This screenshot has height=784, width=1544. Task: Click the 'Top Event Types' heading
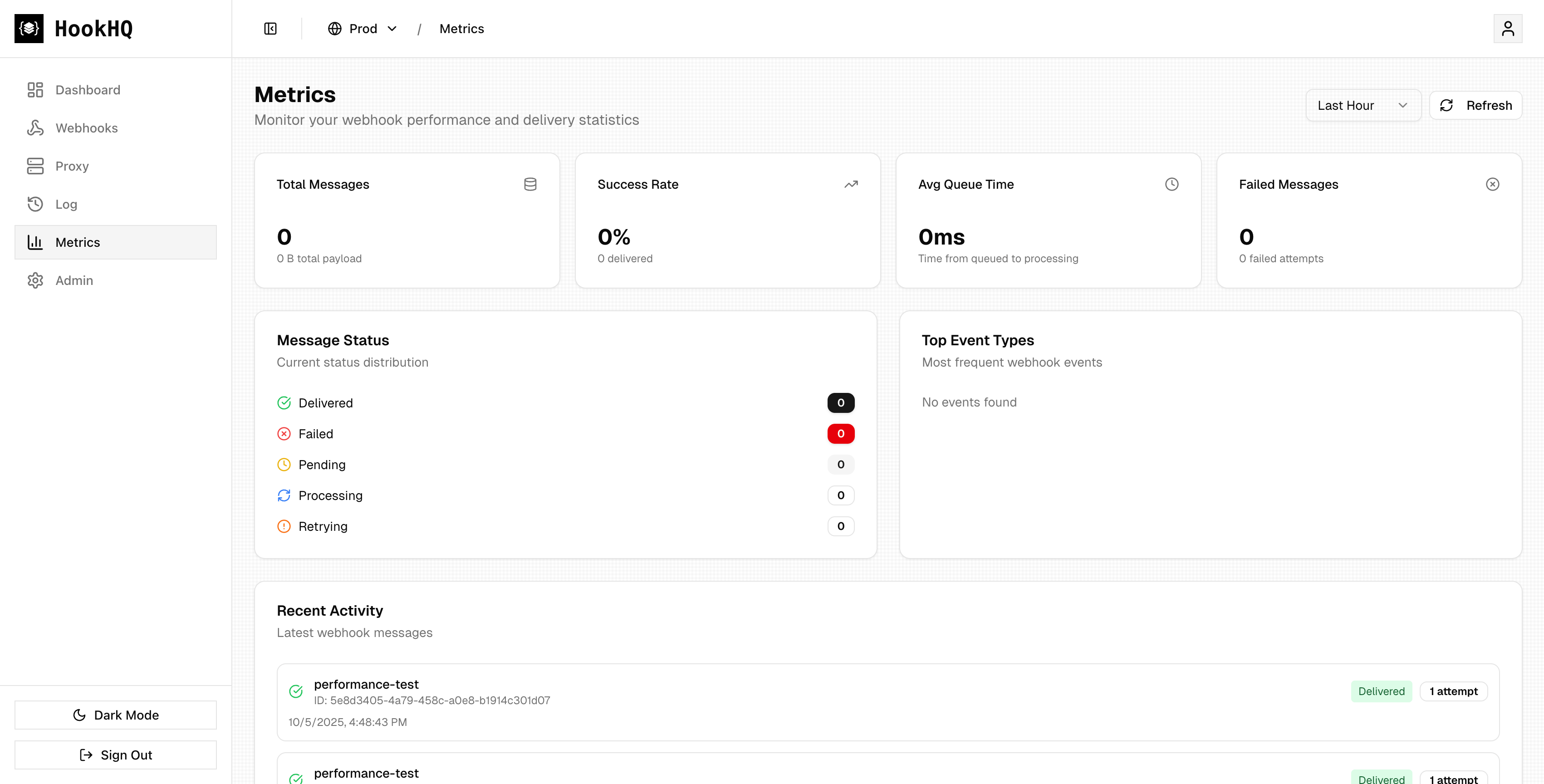pos(978,340)
